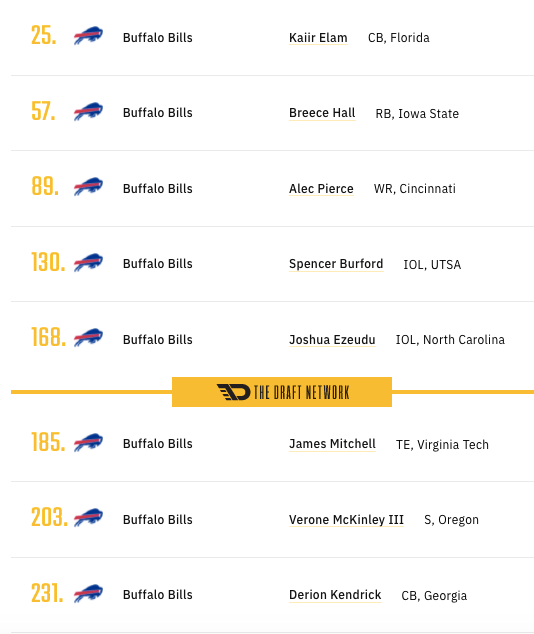Click the Bills logo beside pick 25
The width and height of the screenshot is (534, 634).
pyautogui.click(x=88, y=36)
